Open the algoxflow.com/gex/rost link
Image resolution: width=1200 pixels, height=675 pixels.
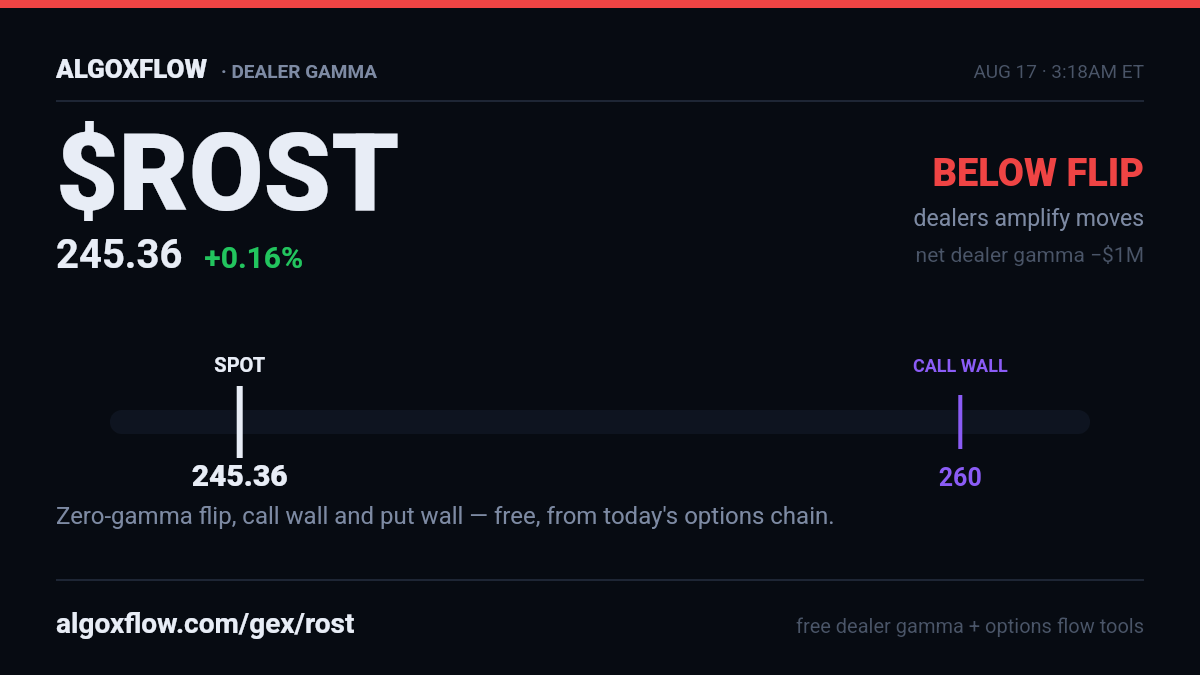(205, 625)
